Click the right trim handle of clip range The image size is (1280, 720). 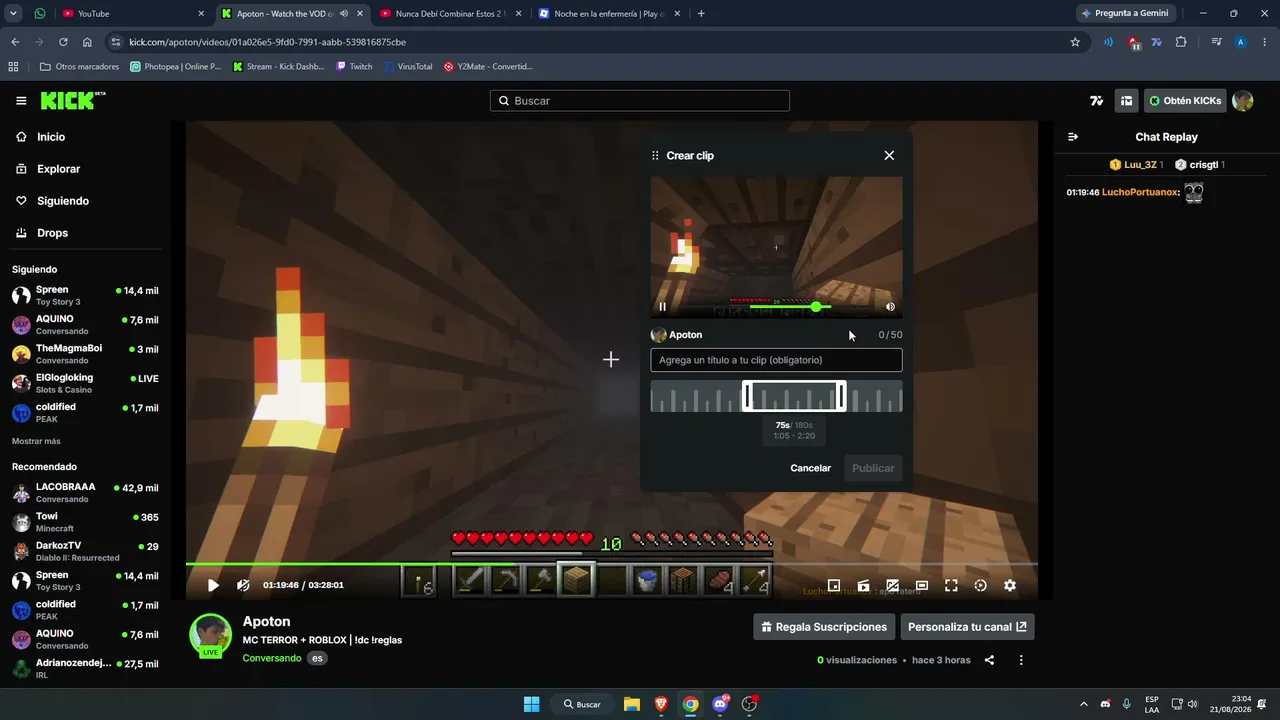842,396
